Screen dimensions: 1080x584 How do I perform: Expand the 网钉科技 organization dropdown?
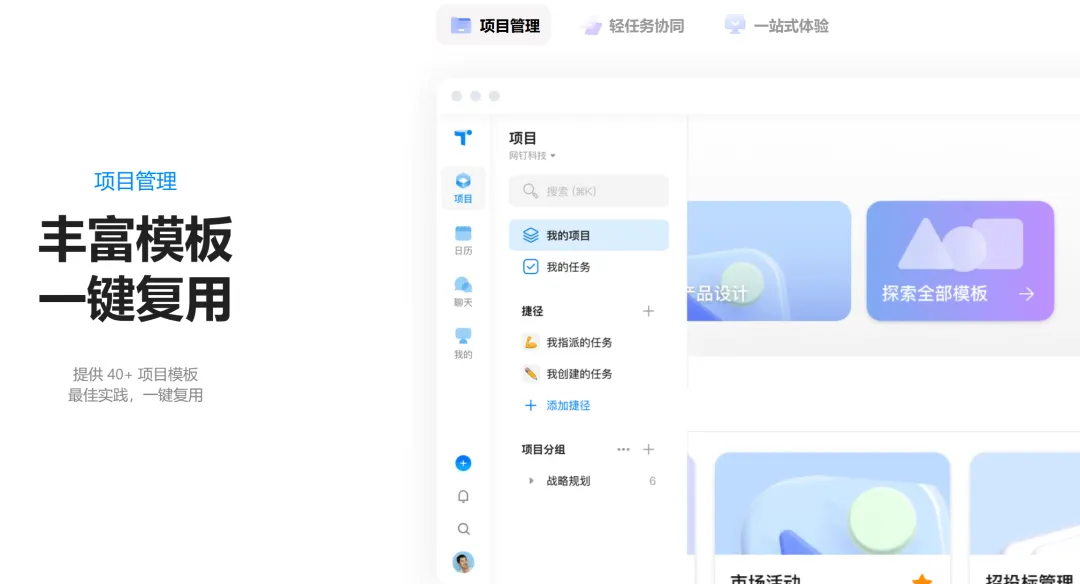[532, 156]
